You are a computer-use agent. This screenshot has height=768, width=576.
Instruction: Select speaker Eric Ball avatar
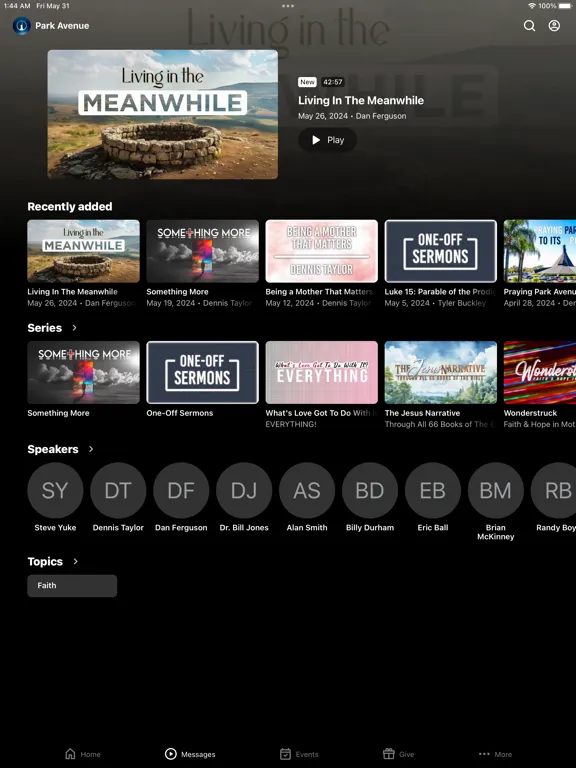coord(433,490)
